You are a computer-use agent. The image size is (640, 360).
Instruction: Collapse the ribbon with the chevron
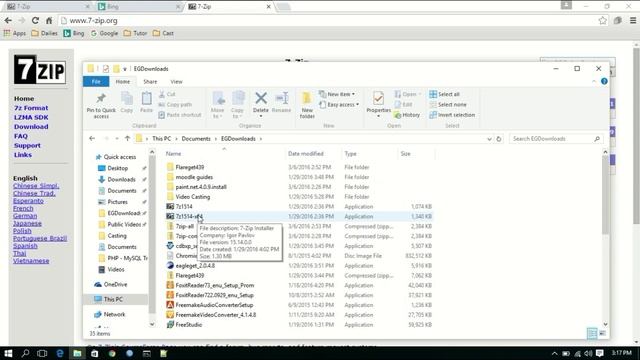[594, 81]
